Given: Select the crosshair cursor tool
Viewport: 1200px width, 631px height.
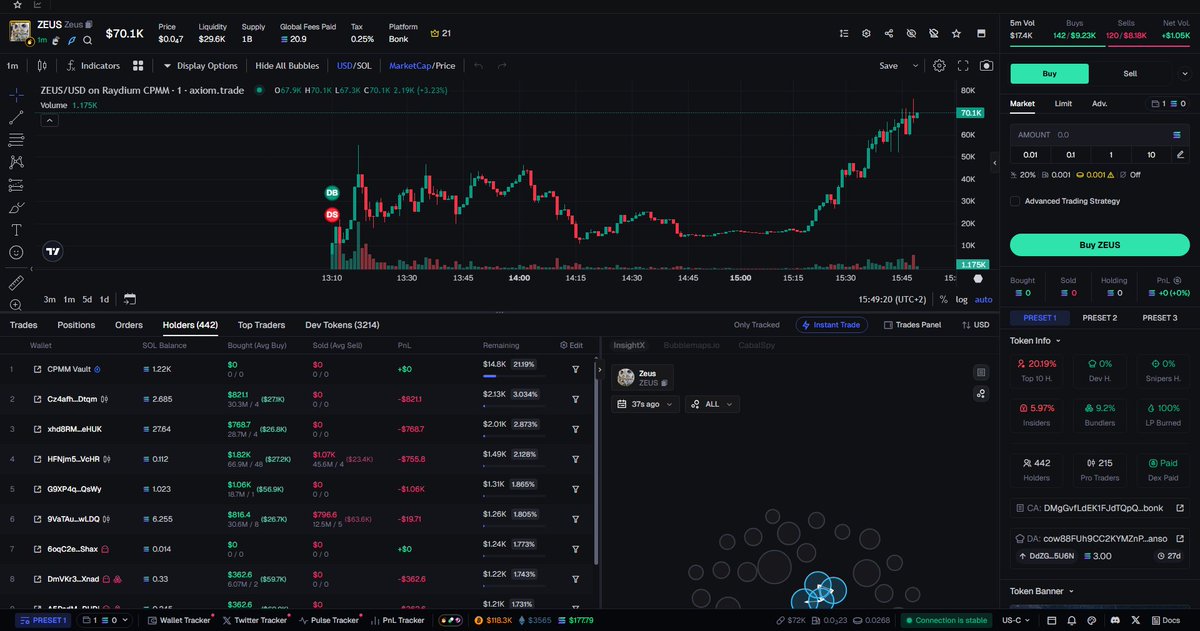Looking at the screenshot, I should pos(16,95).
